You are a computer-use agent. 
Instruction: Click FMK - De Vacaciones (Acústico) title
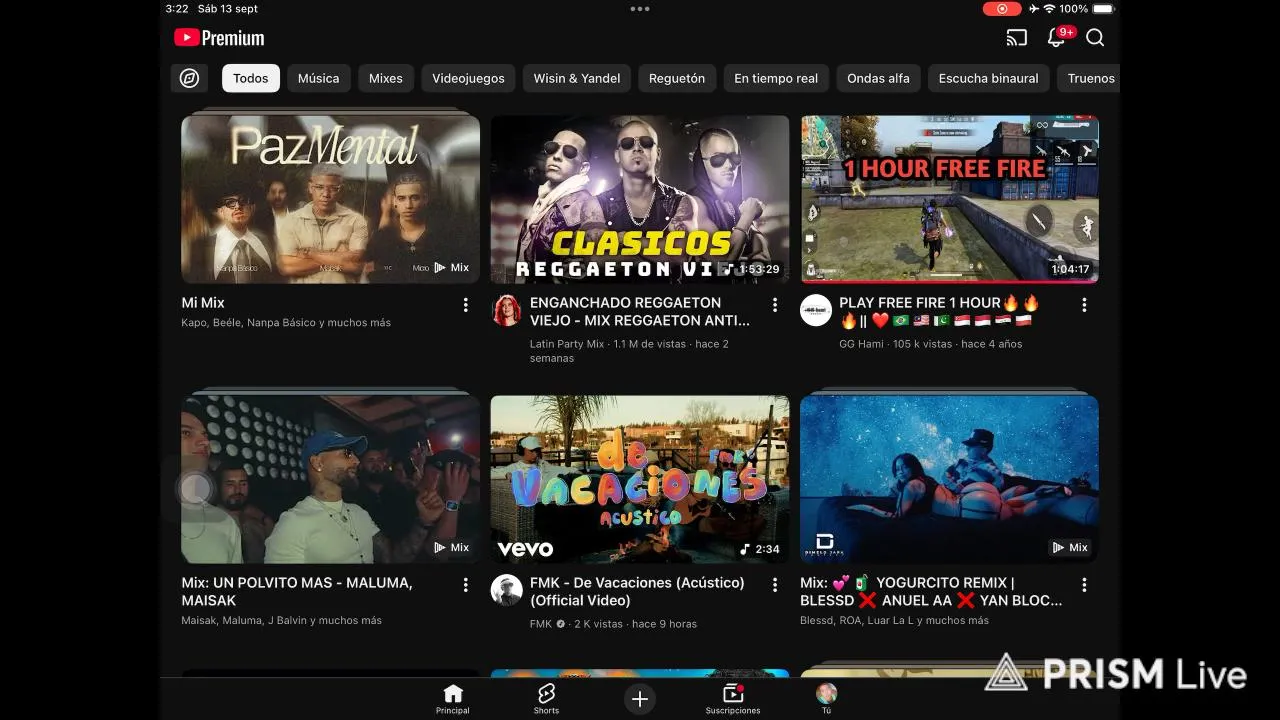coord(637,591)
